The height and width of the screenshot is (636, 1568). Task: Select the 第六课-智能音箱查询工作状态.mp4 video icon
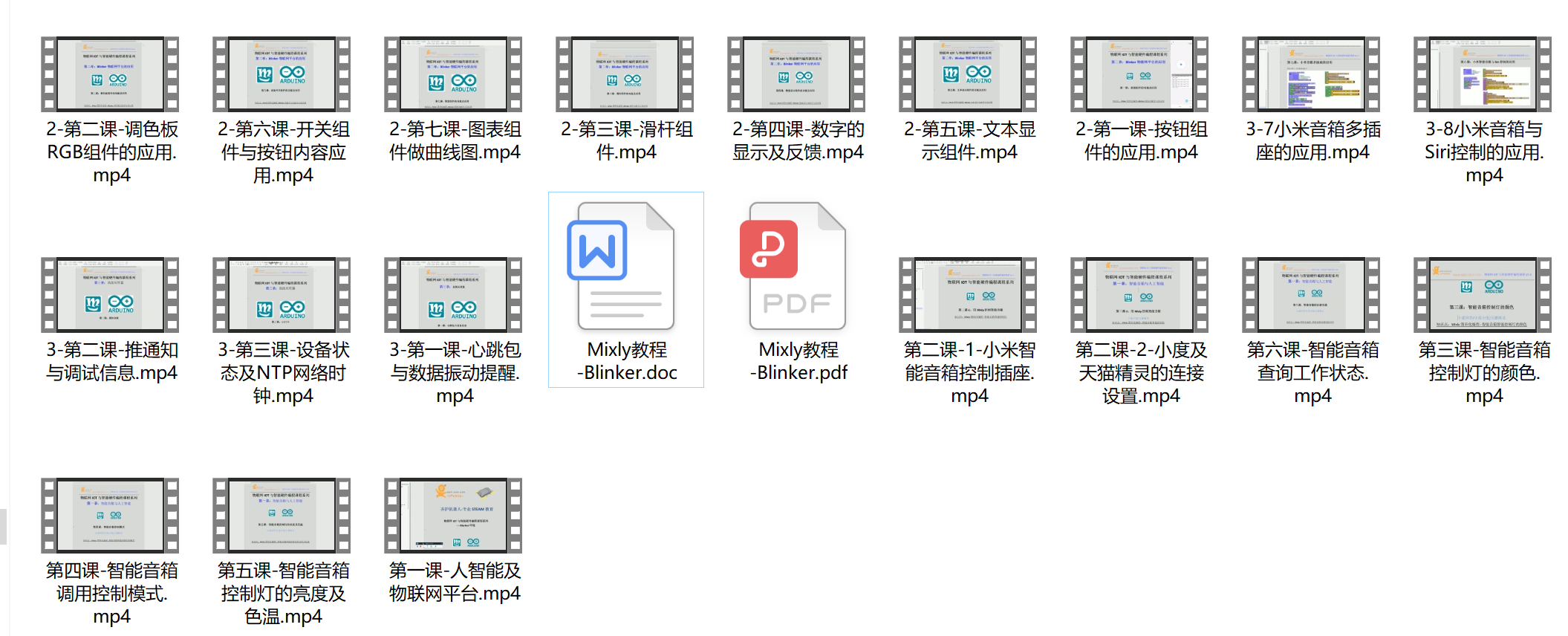1311,295
